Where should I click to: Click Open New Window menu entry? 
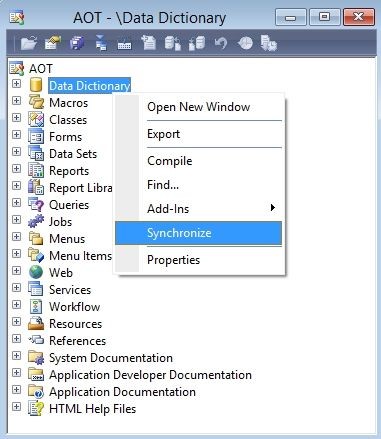coord(198,107)
